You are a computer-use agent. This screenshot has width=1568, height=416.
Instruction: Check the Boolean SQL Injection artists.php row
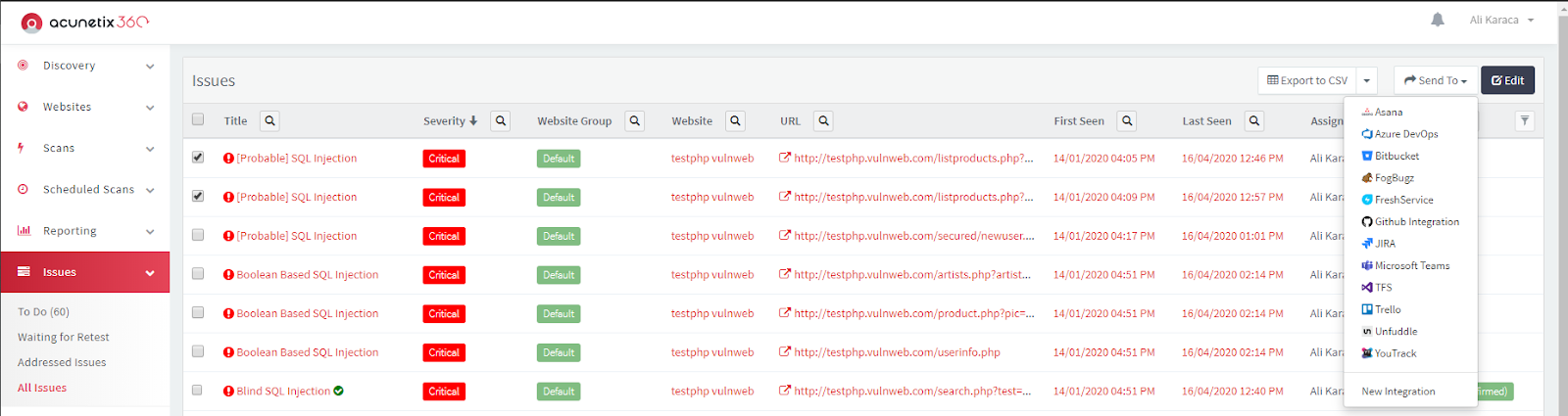coord(198,273)
